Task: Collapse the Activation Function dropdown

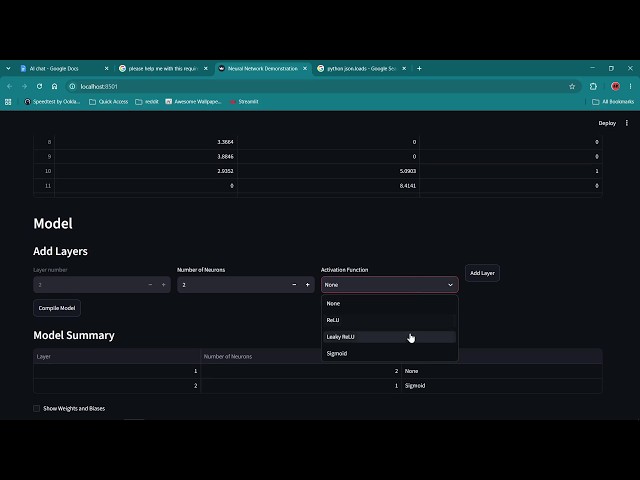Action: (x=450, y=285)
